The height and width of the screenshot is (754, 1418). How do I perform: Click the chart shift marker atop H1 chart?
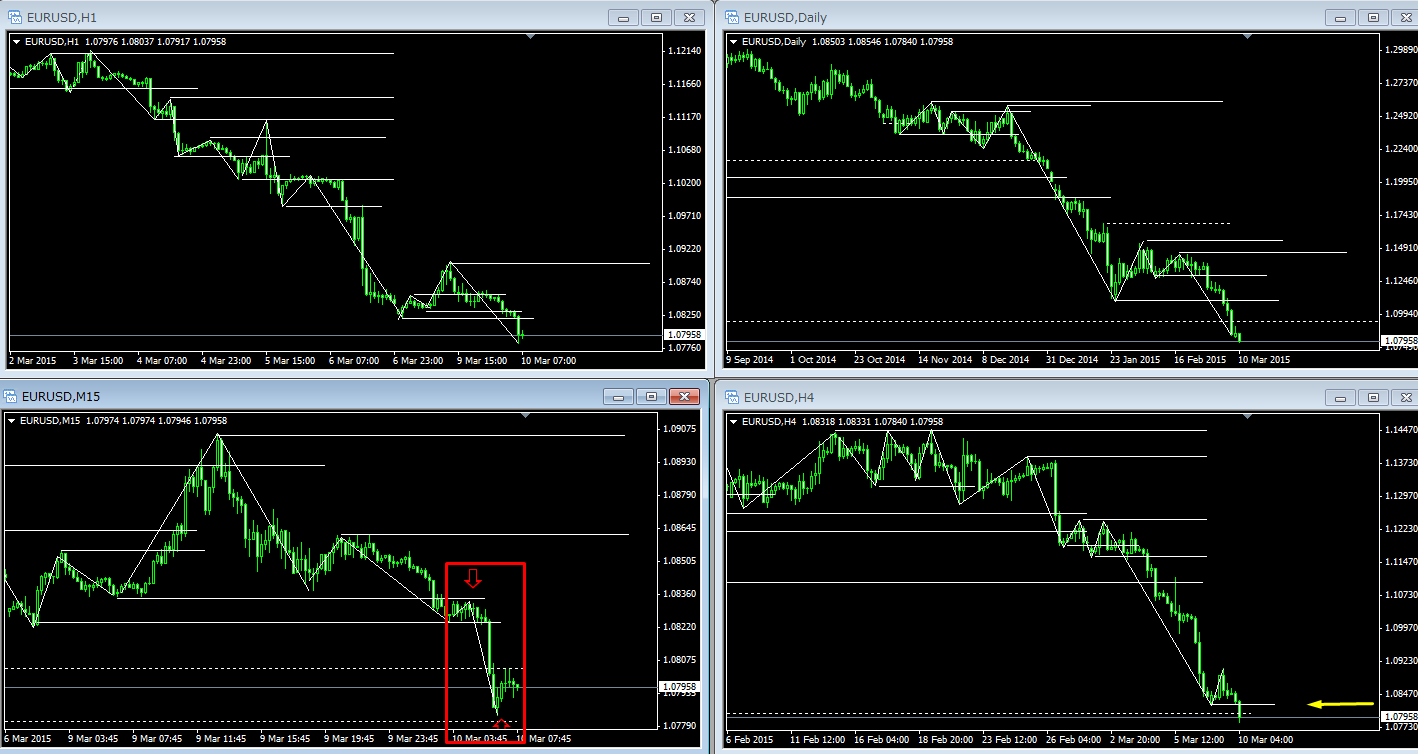(531, 37)
